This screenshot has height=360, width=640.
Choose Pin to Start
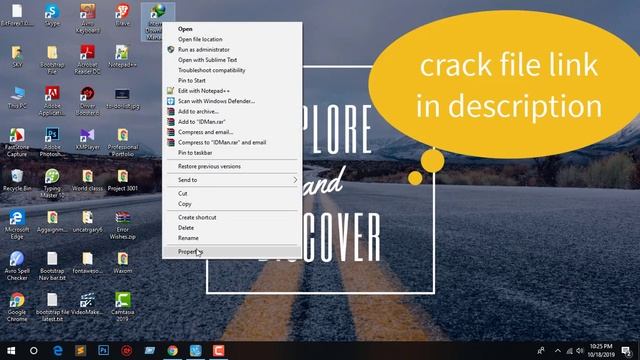pos(232,80)
